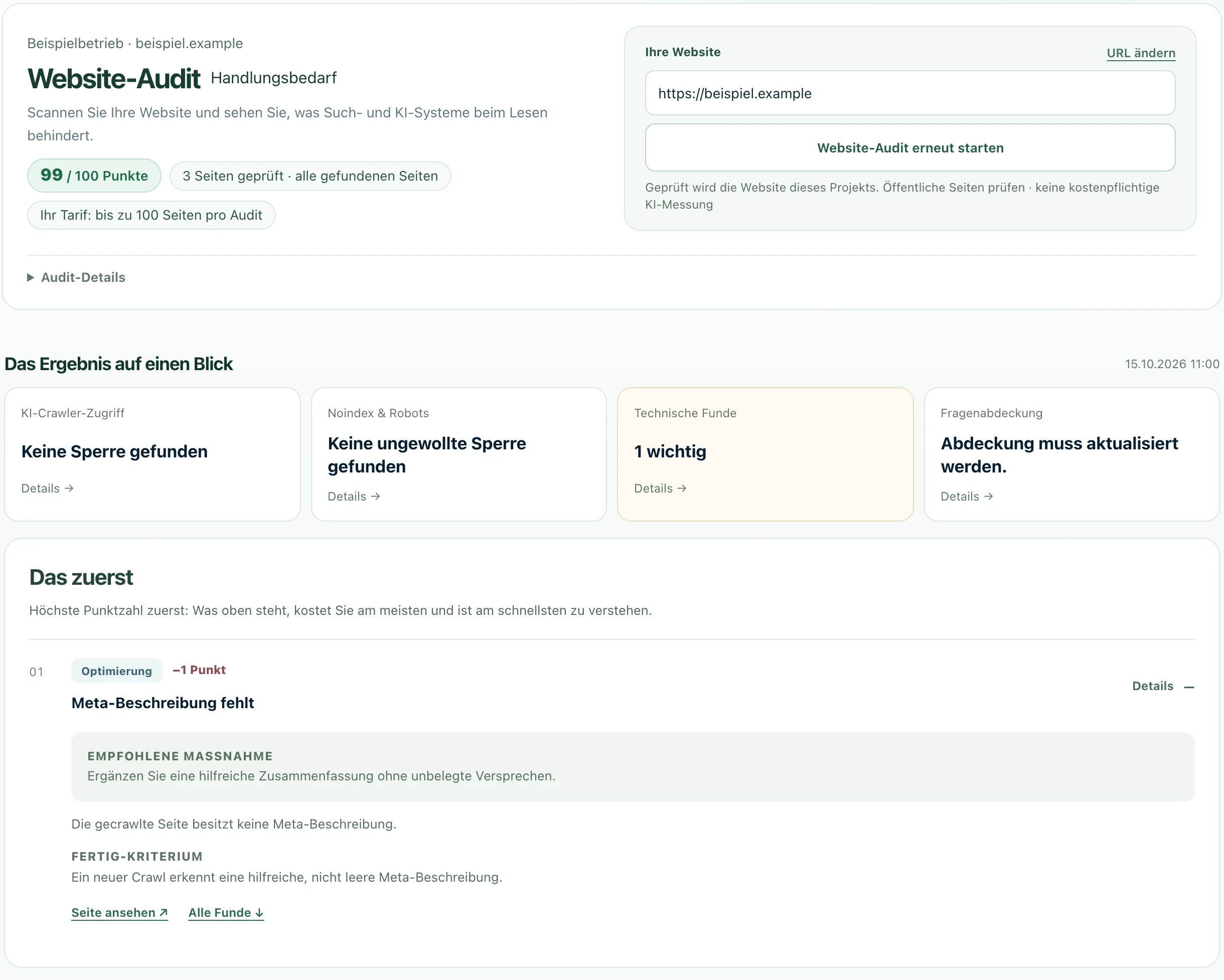The height and width of the screenshot is (980, 1224).
Task: Open Seite ansehen external link
Action: pos(119,912)
